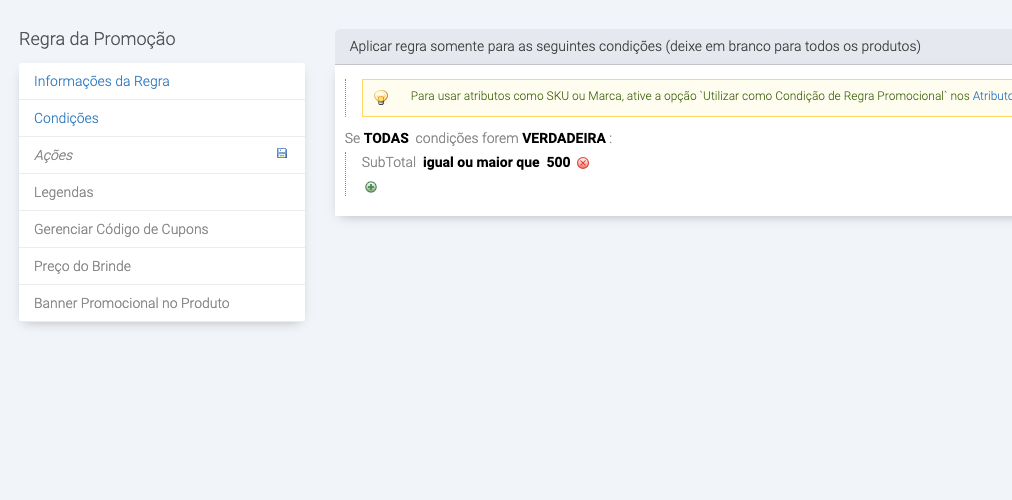Show the Preço do Brinde tab

(82, 266)
